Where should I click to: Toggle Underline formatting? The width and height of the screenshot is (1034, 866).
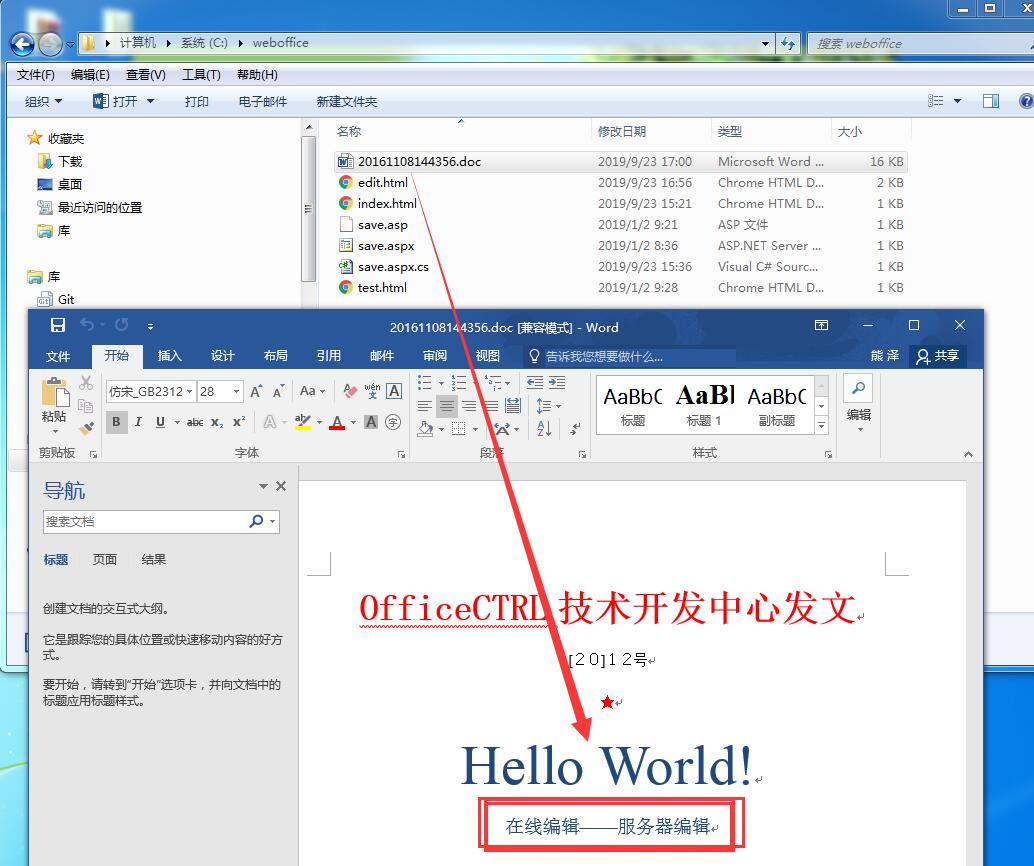click(160, 422)
